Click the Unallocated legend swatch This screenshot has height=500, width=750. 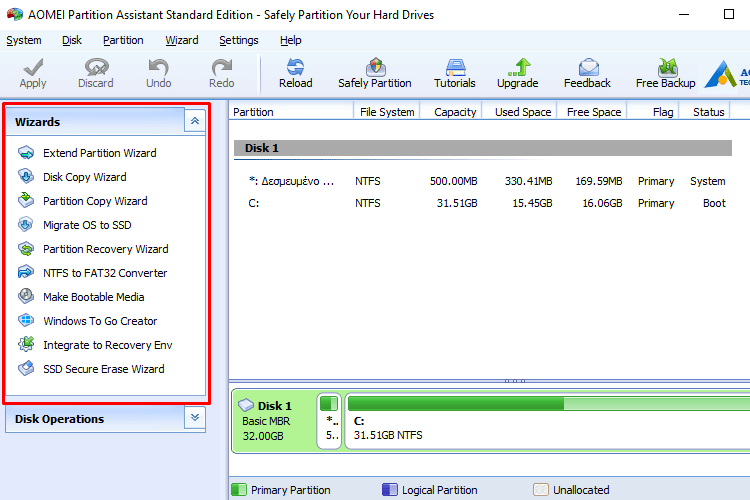[540, 489]
